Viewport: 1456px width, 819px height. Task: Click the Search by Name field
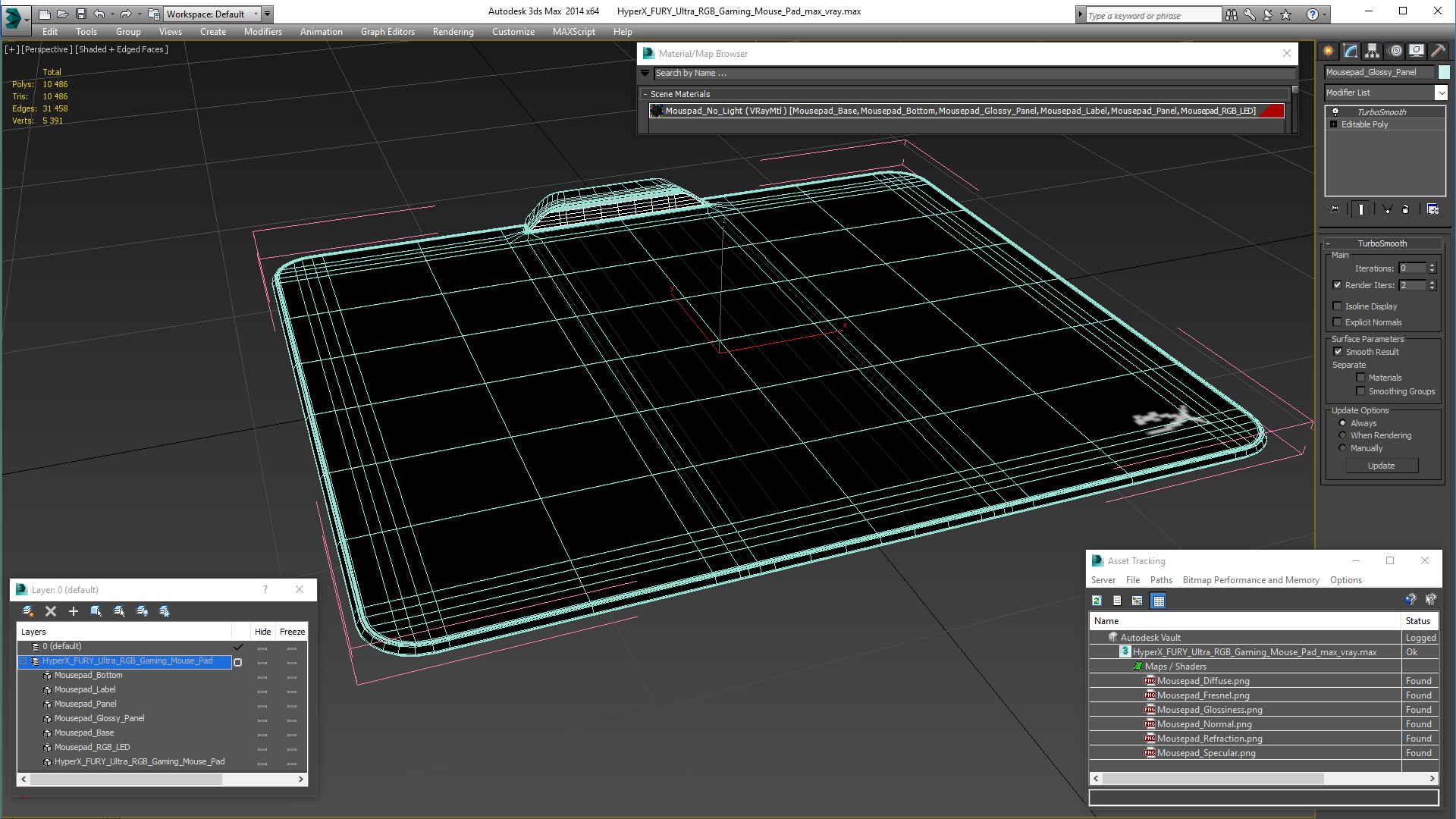(974, 74)
